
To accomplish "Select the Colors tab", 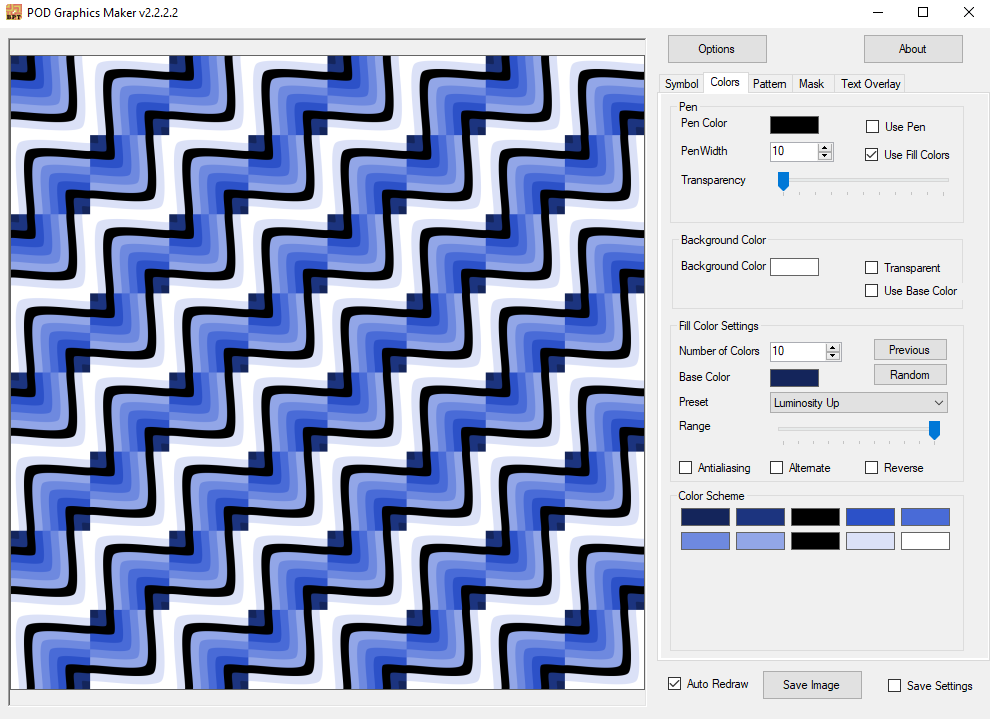I will (725, 83).
